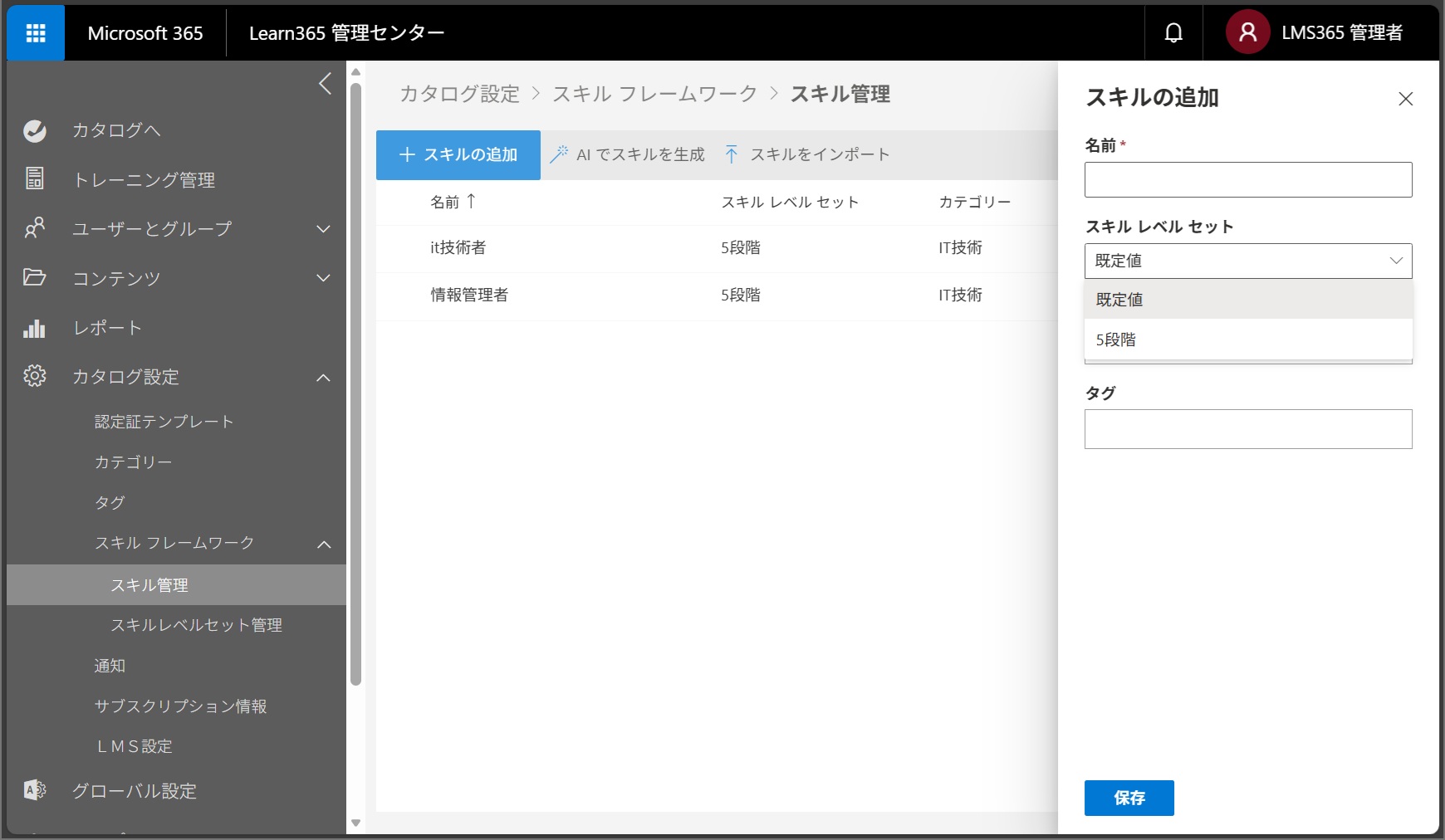Go to スキル フレームワーク breadcrumb link
Screen dimensions: 1445x840
(x=654, y=94)
